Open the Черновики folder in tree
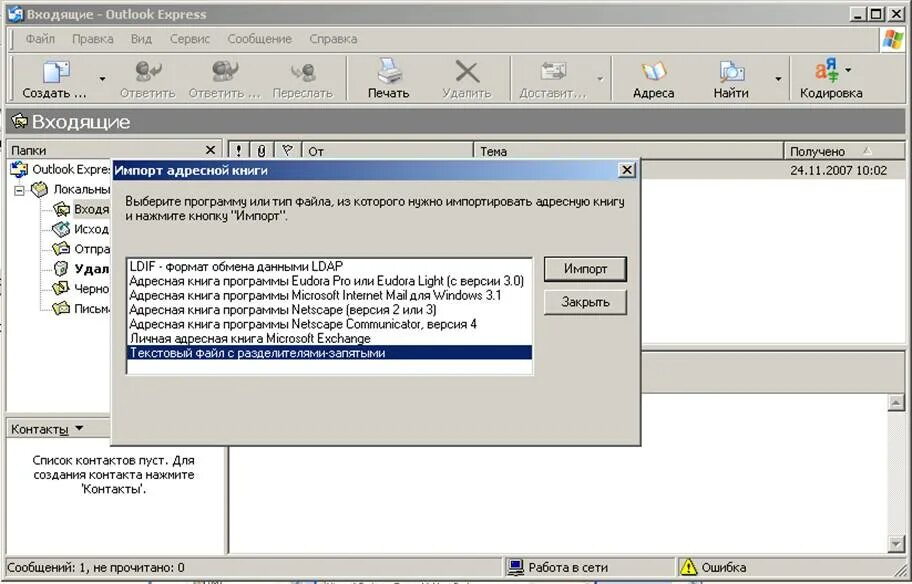Viewport: 912px width, 584px height. click(81, 289)
